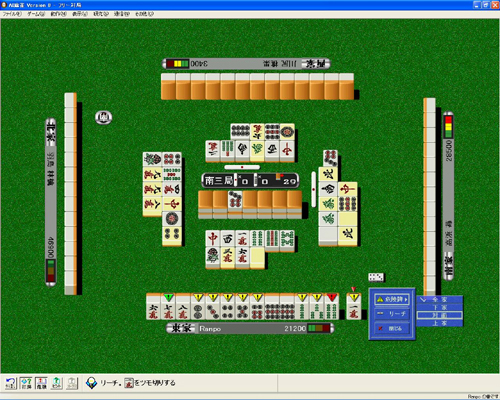Click the 西 tile in your discards

pos(228,239)
